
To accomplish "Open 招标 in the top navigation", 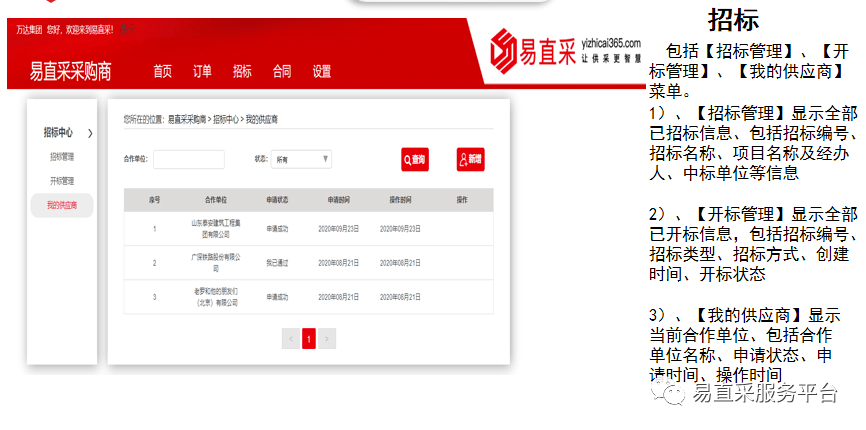I will 242,71.
